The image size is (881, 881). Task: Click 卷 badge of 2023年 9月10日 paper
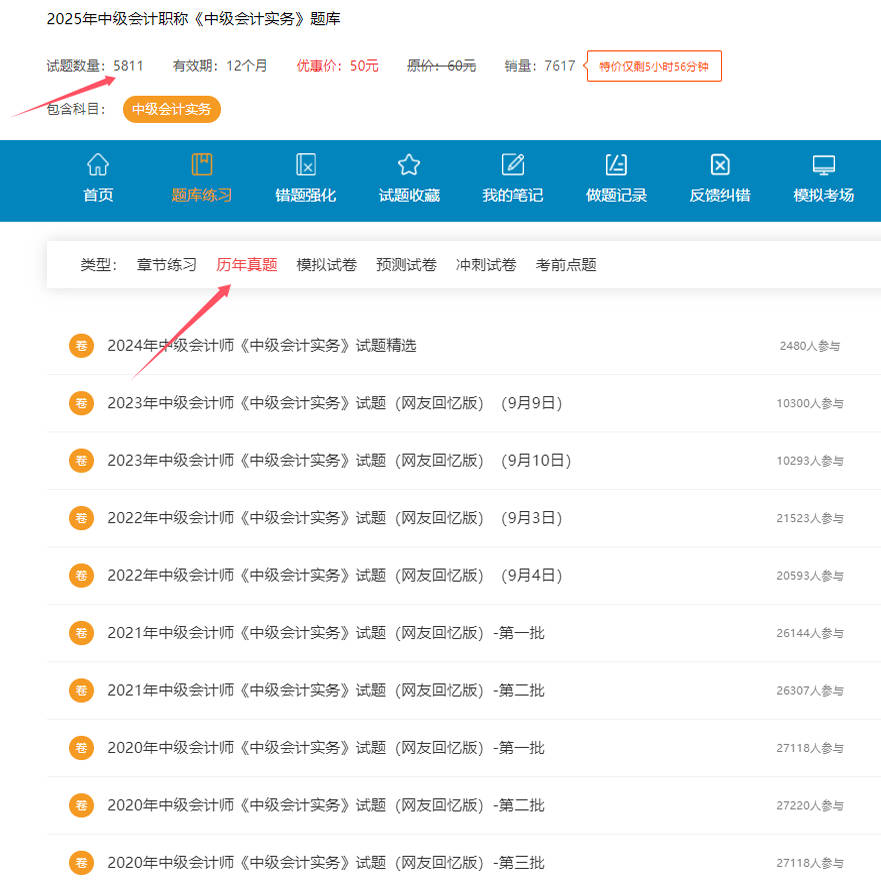click(81, 461)
